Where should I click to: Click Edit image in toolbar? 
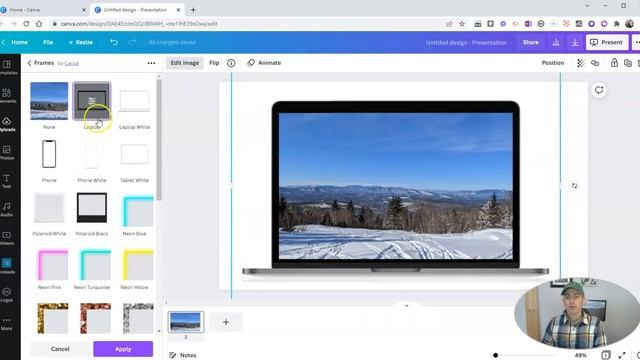pos(185,63)
